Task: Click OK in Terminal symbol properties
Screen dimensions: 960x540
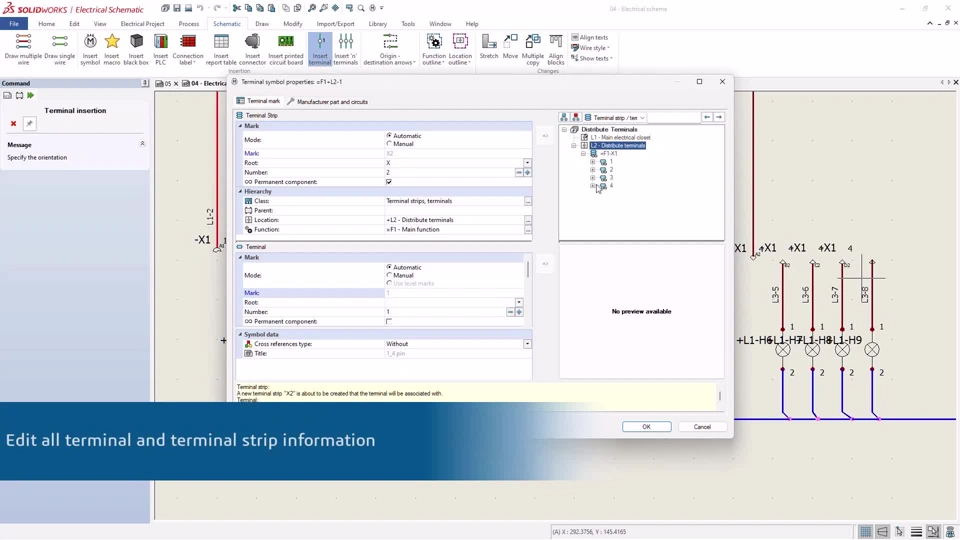Action: coord(647,427)
